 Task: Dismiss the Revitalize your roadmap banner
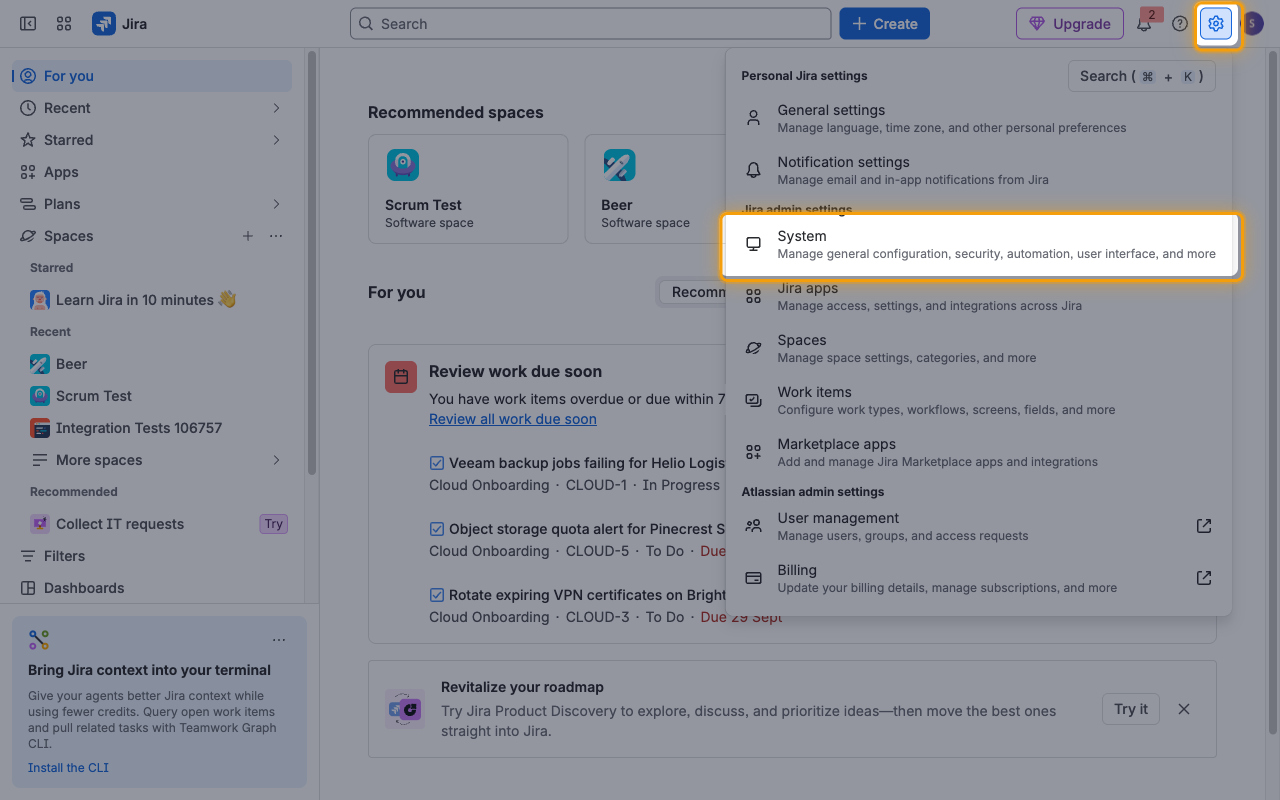pos(1184,709)
